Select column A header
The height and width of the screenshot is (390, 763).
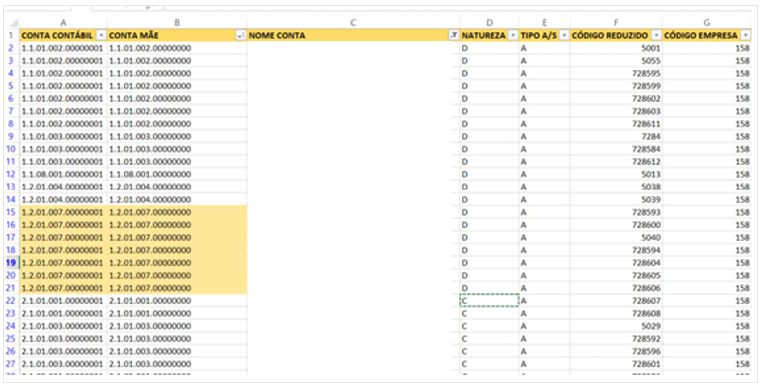63,23
